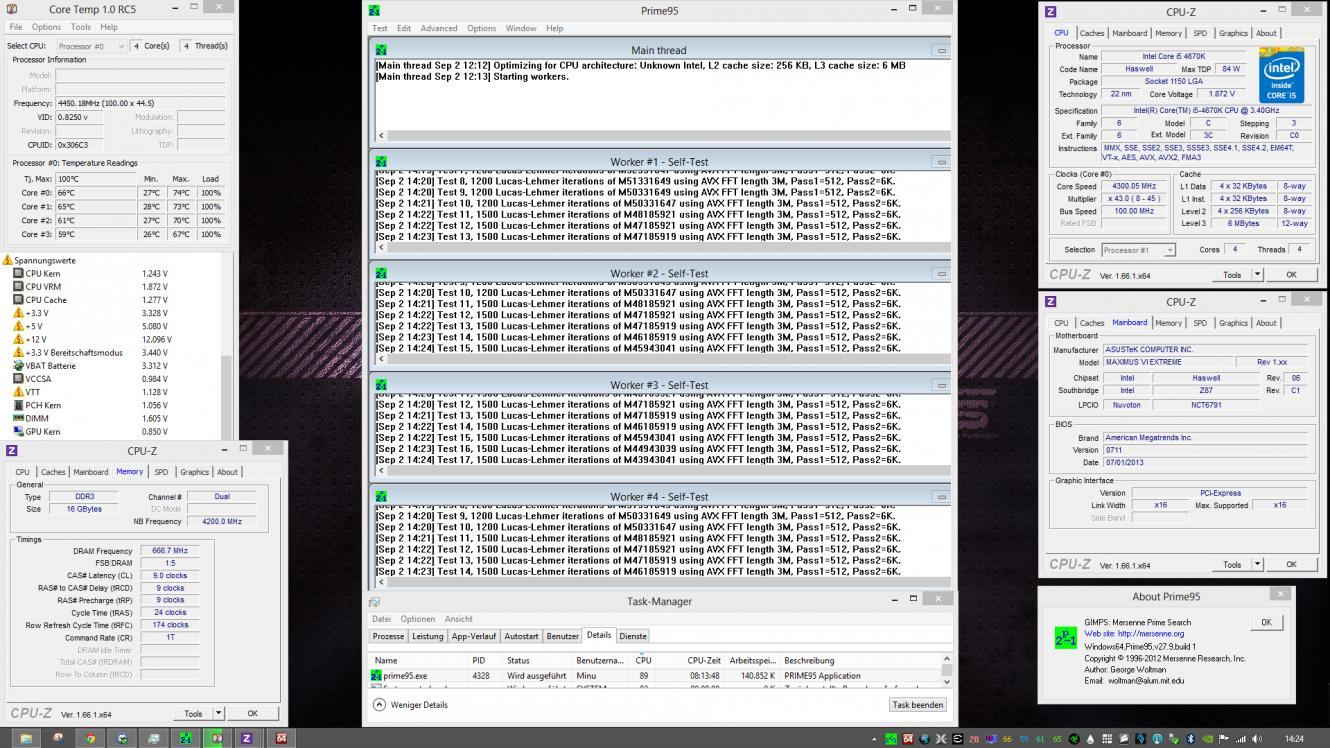This screenshot has height=748, width=1330.
Task: Open Tools dropdown arrow in CPU-Z Memory window
Action: (x=219, y=714)
